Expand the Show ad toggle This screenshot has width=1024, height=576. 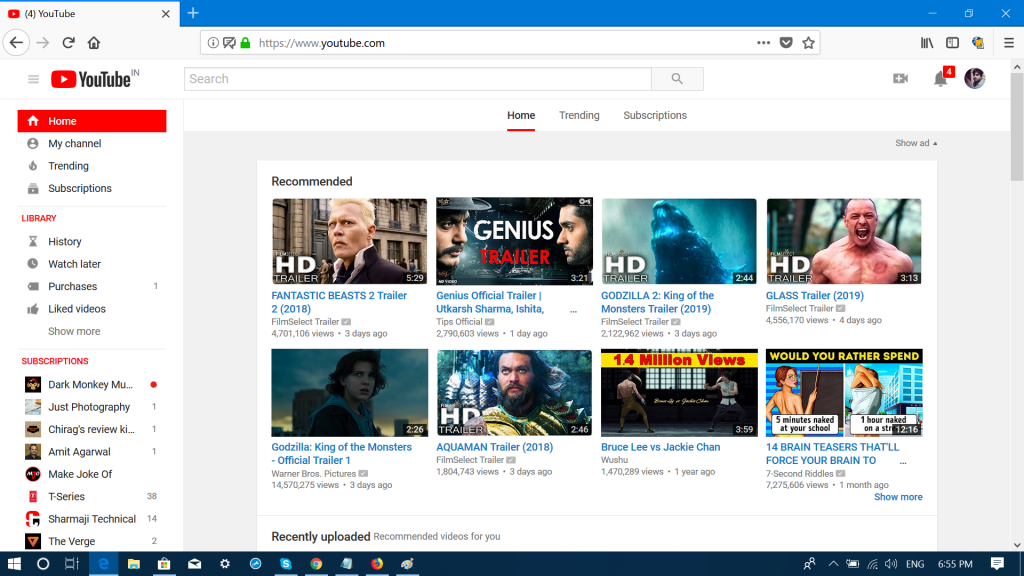[x=916, y=143]
